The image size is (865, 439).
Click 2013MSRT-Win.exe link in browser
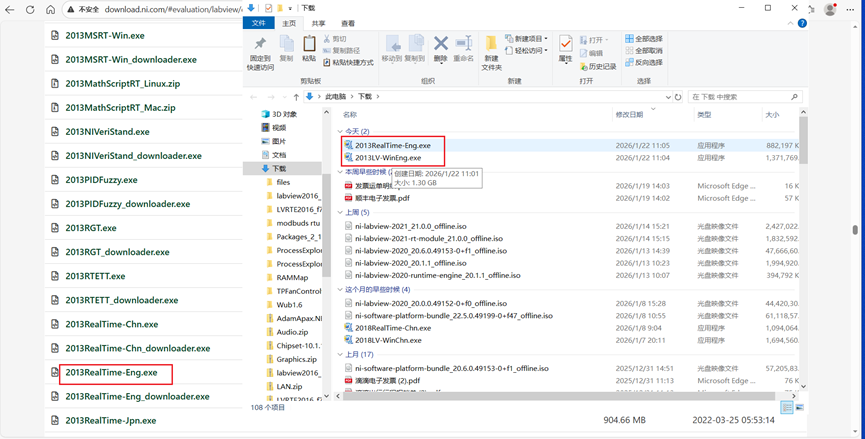pyautogui.click(x=105, y=35)
